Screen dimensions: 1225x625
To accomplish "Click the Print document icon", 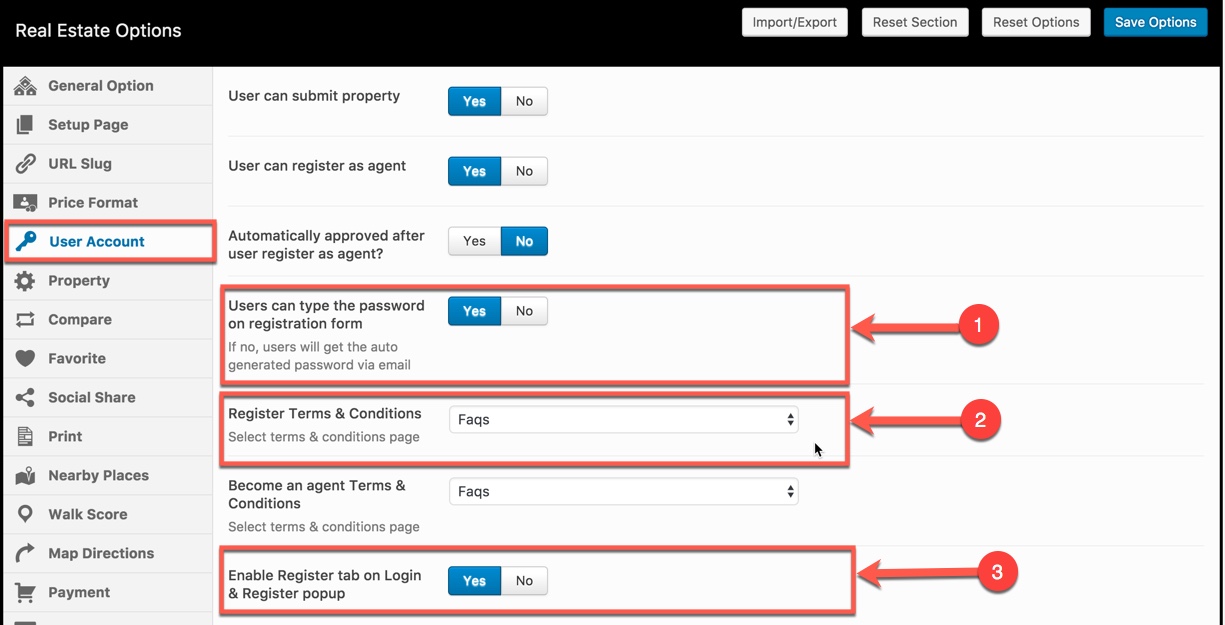I will pos(25,437).
